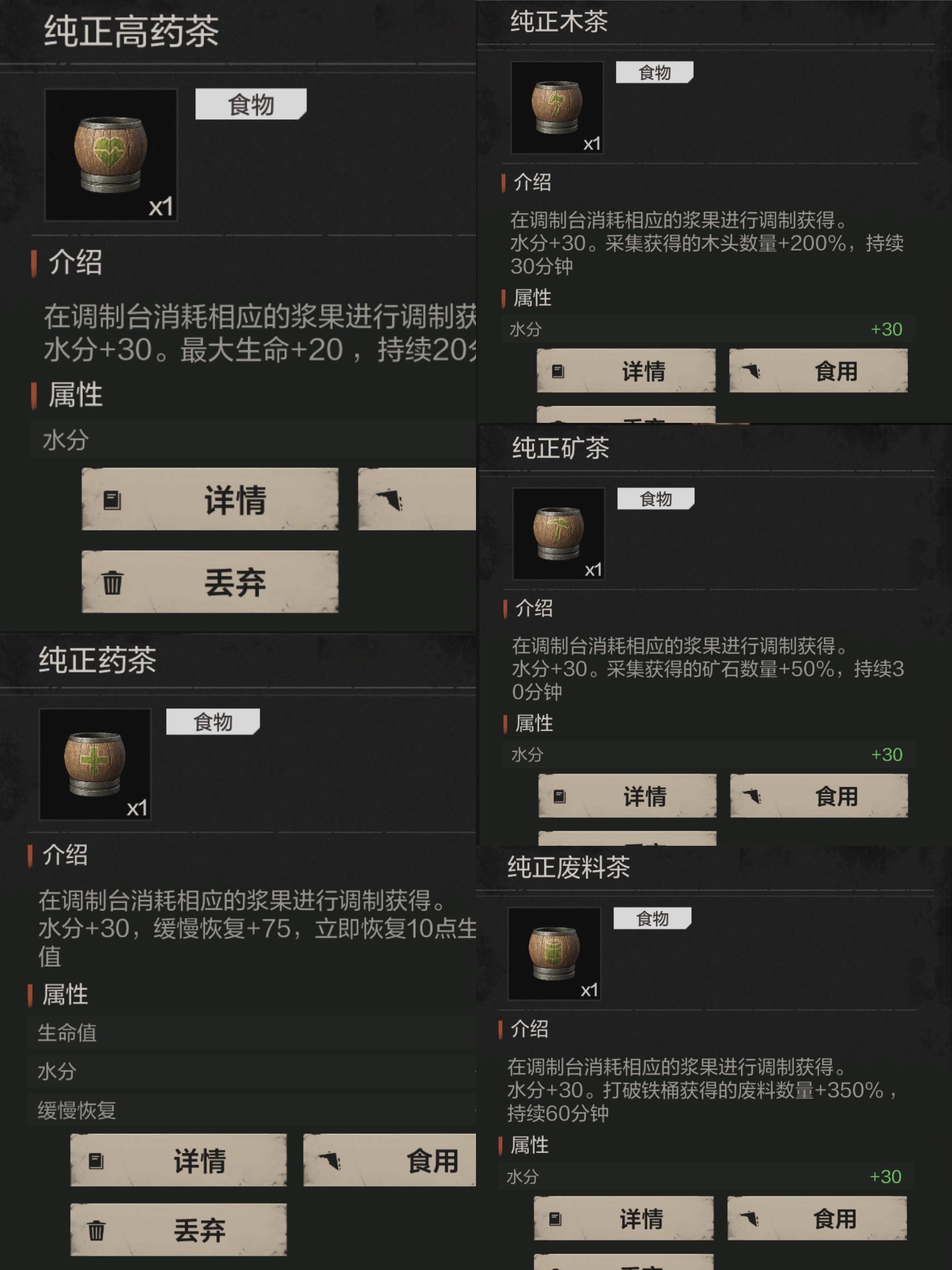Consume 纯正矿茶 with 食用 button
The width and height of the screenshot is (952, 1270).
(819, 796)
